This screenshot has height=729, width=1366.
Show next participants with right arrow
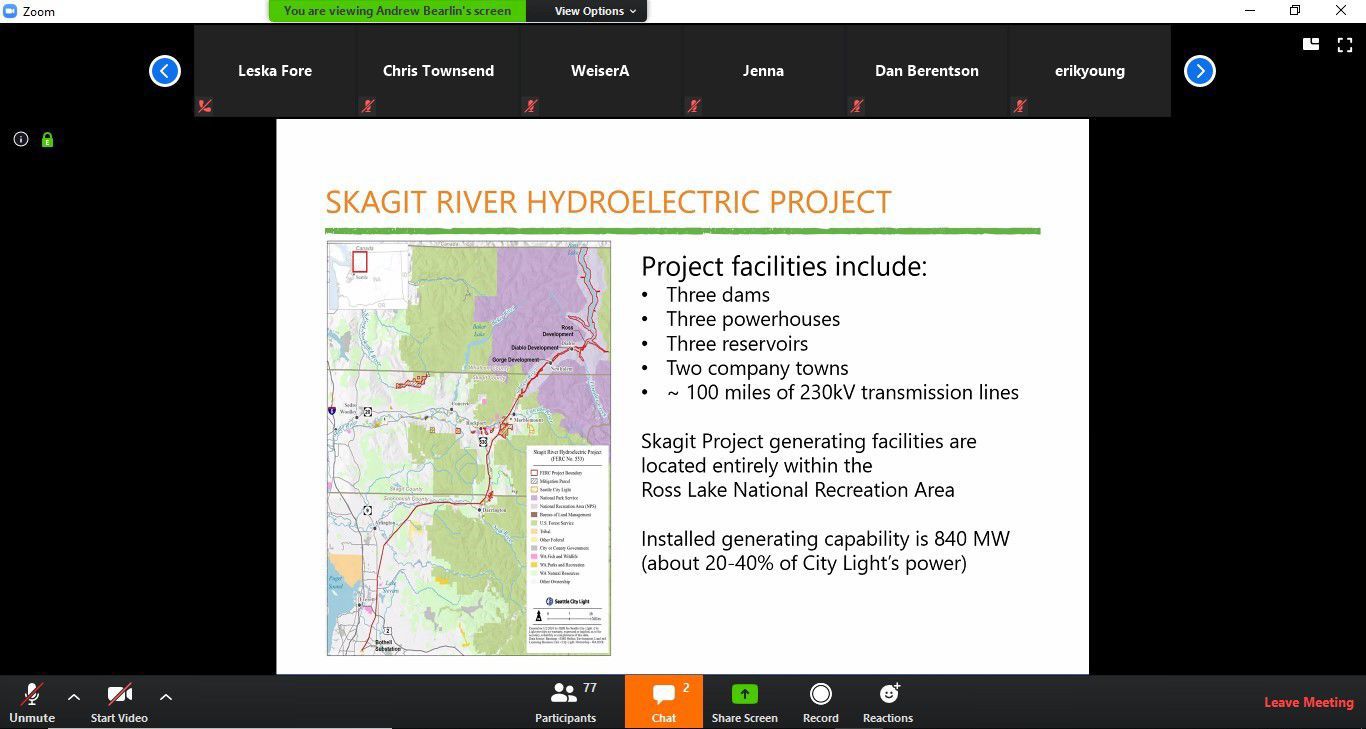tap(1200, 71)
